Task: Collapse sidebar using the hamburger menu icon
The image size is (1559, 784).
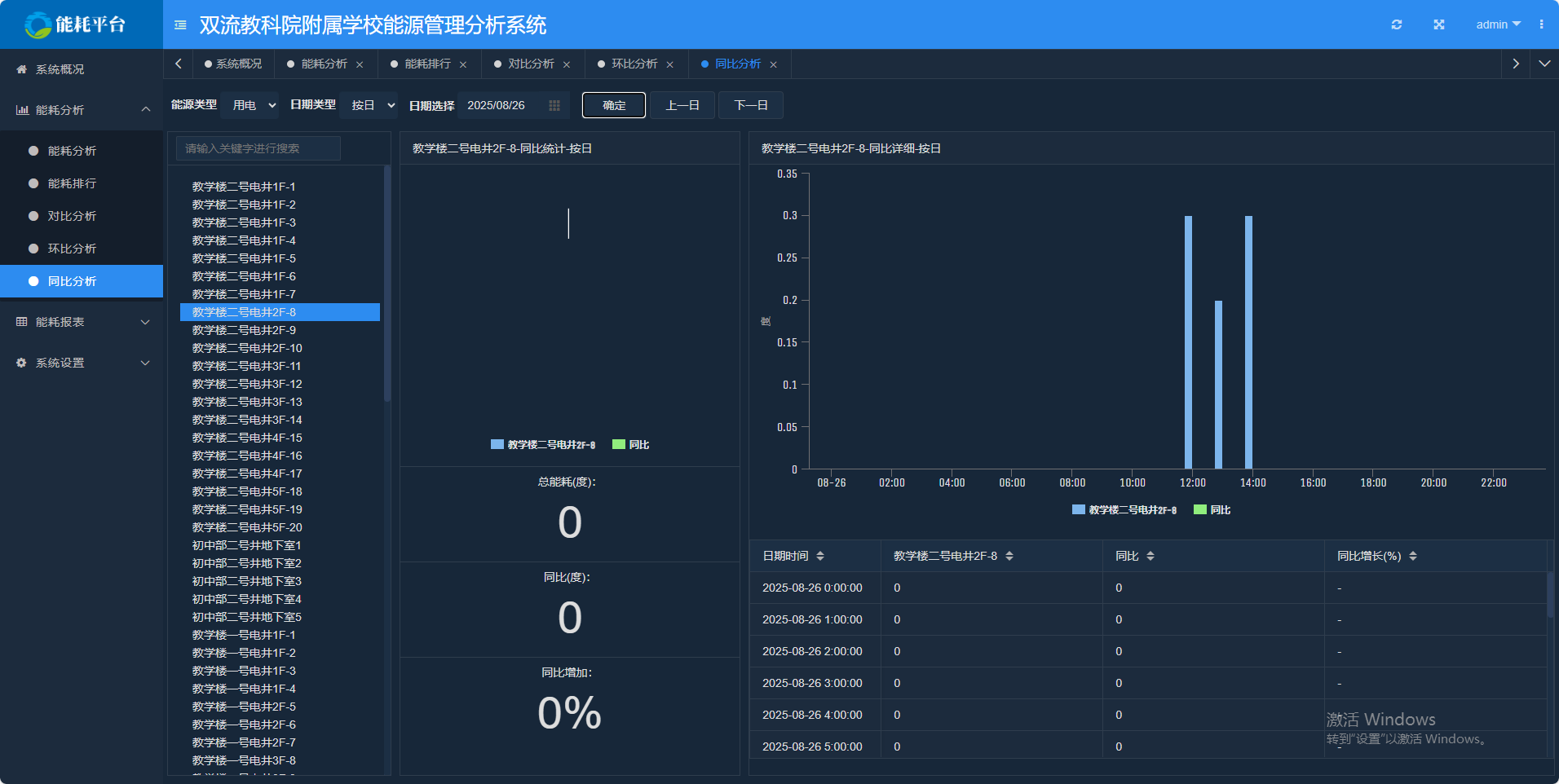Action: click(x=180, y=25)
